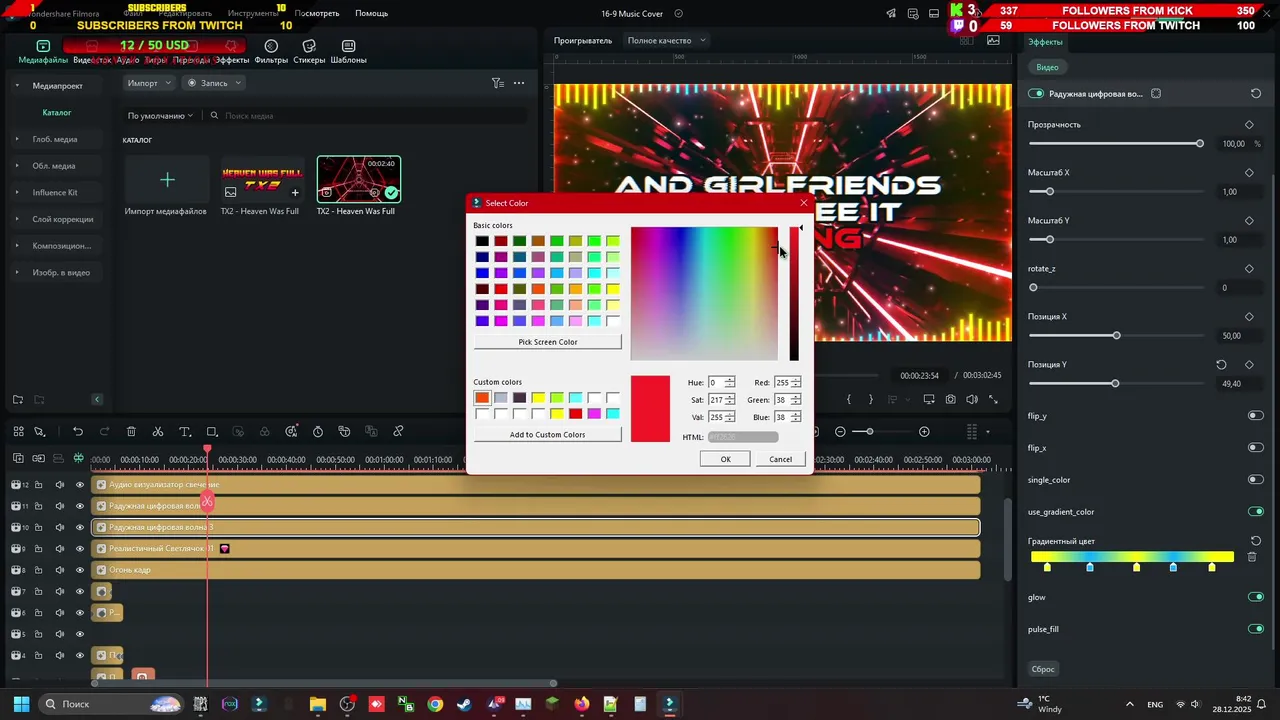1280x720 pixels.
Task: Select the Видео sub-tab
Action: [x=1047, y=67]
